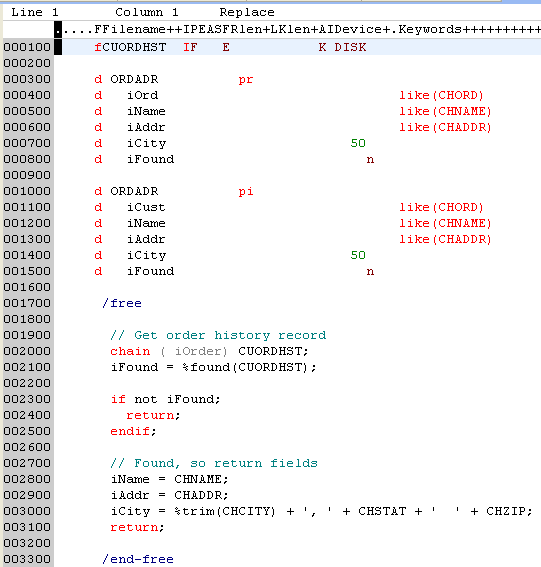
Task: Click the Replace mode indicator in status line
Action: point(247,12)
